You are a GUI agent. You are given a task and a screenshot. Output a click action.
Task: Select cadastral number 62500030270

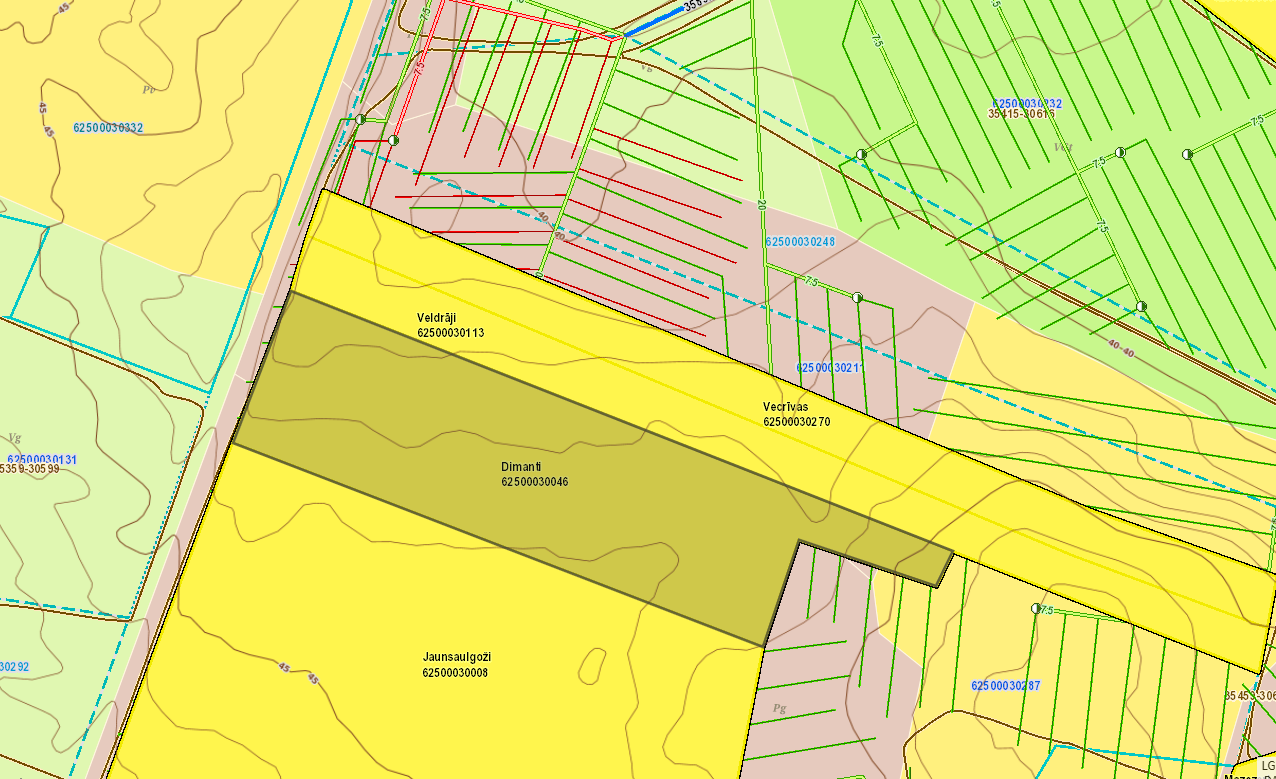click(x=797, y=422)
